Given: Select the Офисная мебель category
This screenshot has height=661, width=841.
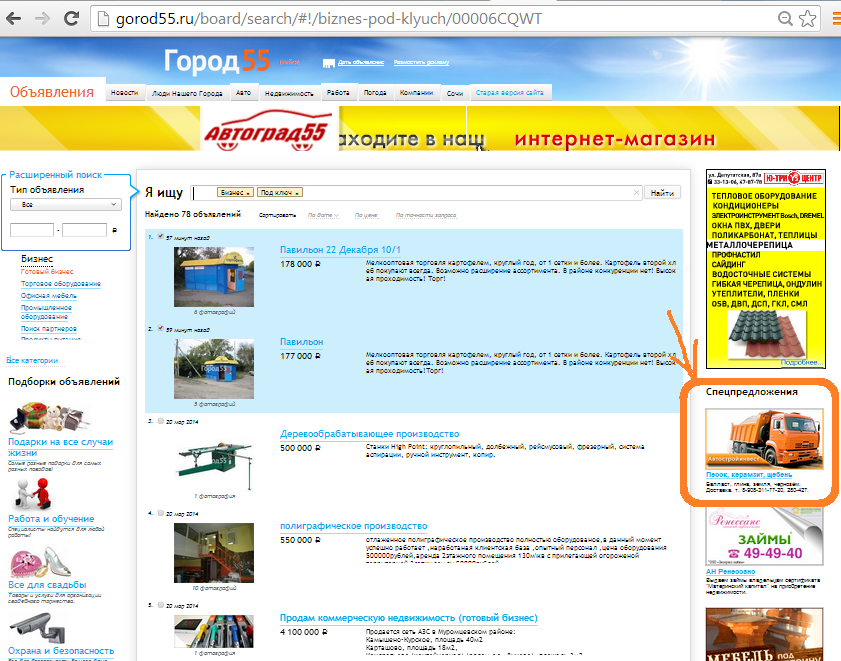Looking at the screenshot, I should 49,296.
